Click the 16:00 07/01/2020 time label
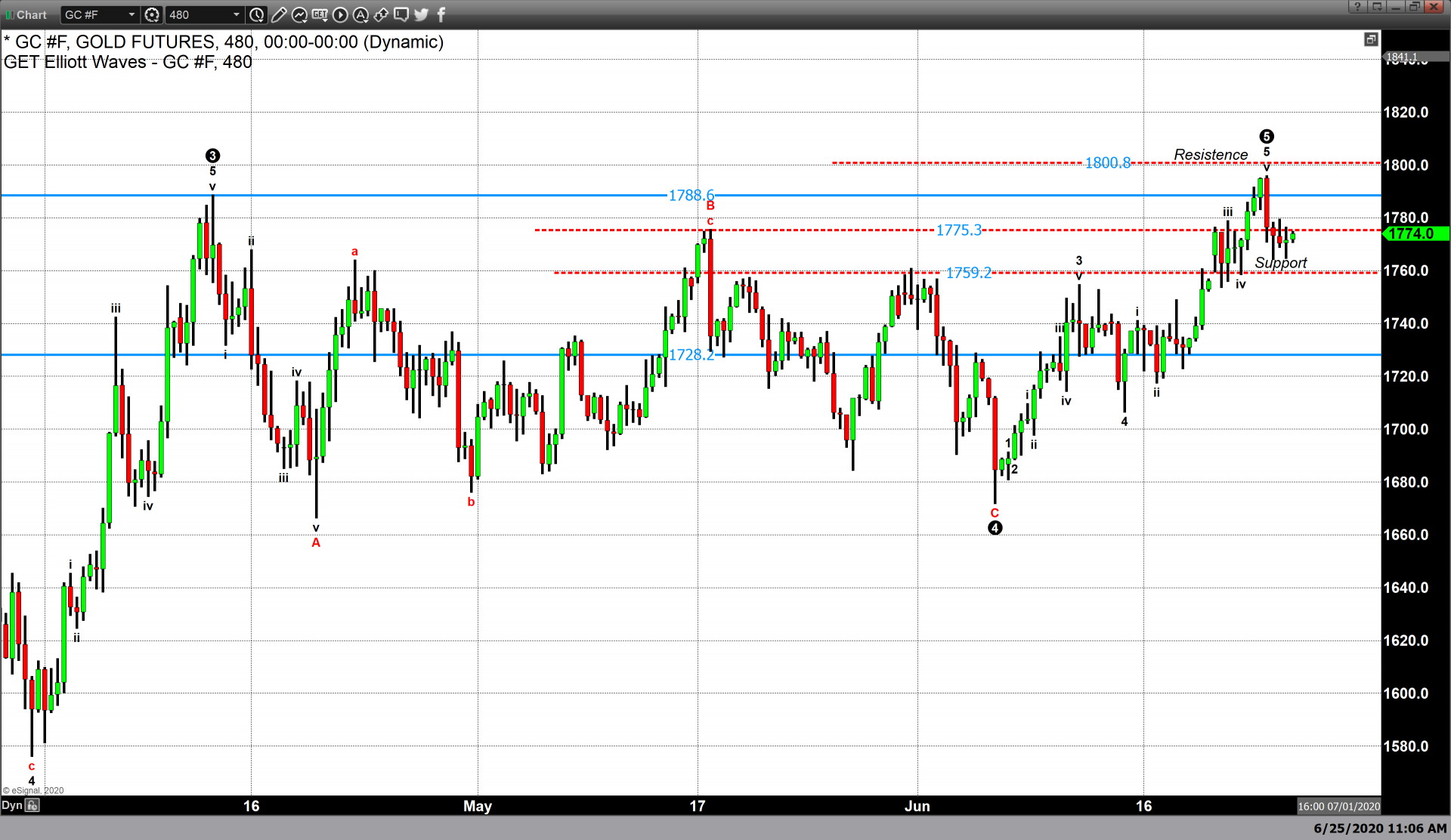The image size is (1451, 840). click(1339, 806)
